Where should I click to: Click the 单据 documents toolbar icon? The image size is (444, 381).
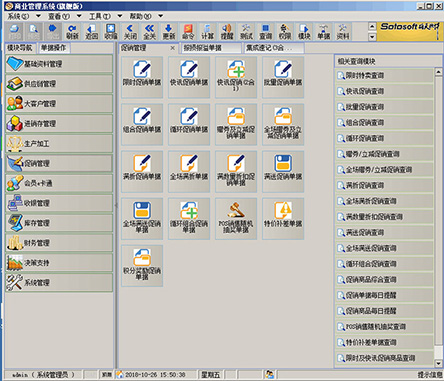point(324,32)
